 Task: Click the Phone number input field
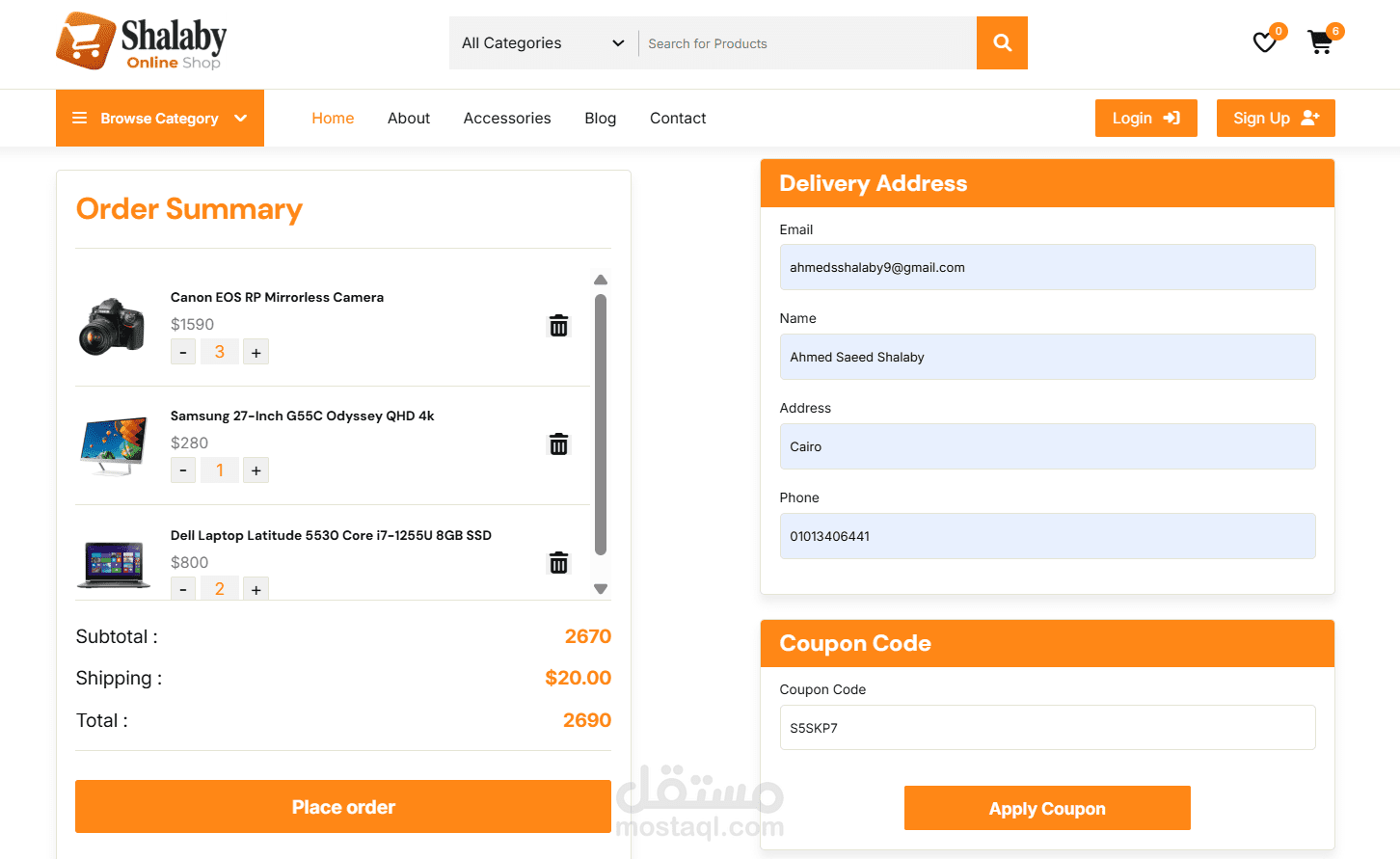[1047, 536]
